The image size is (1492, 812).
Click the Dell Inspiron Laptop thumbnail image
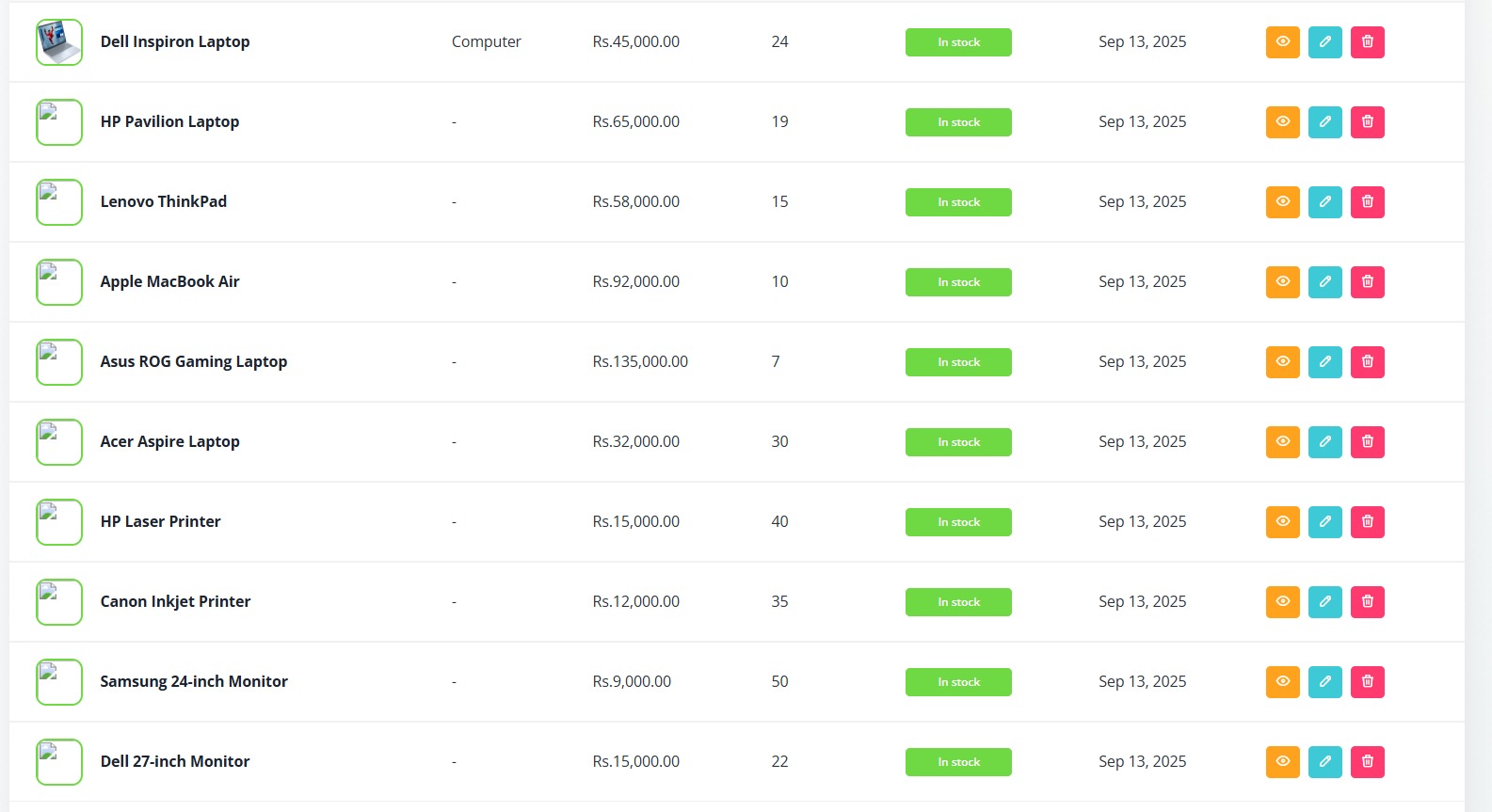pos(59,42)
